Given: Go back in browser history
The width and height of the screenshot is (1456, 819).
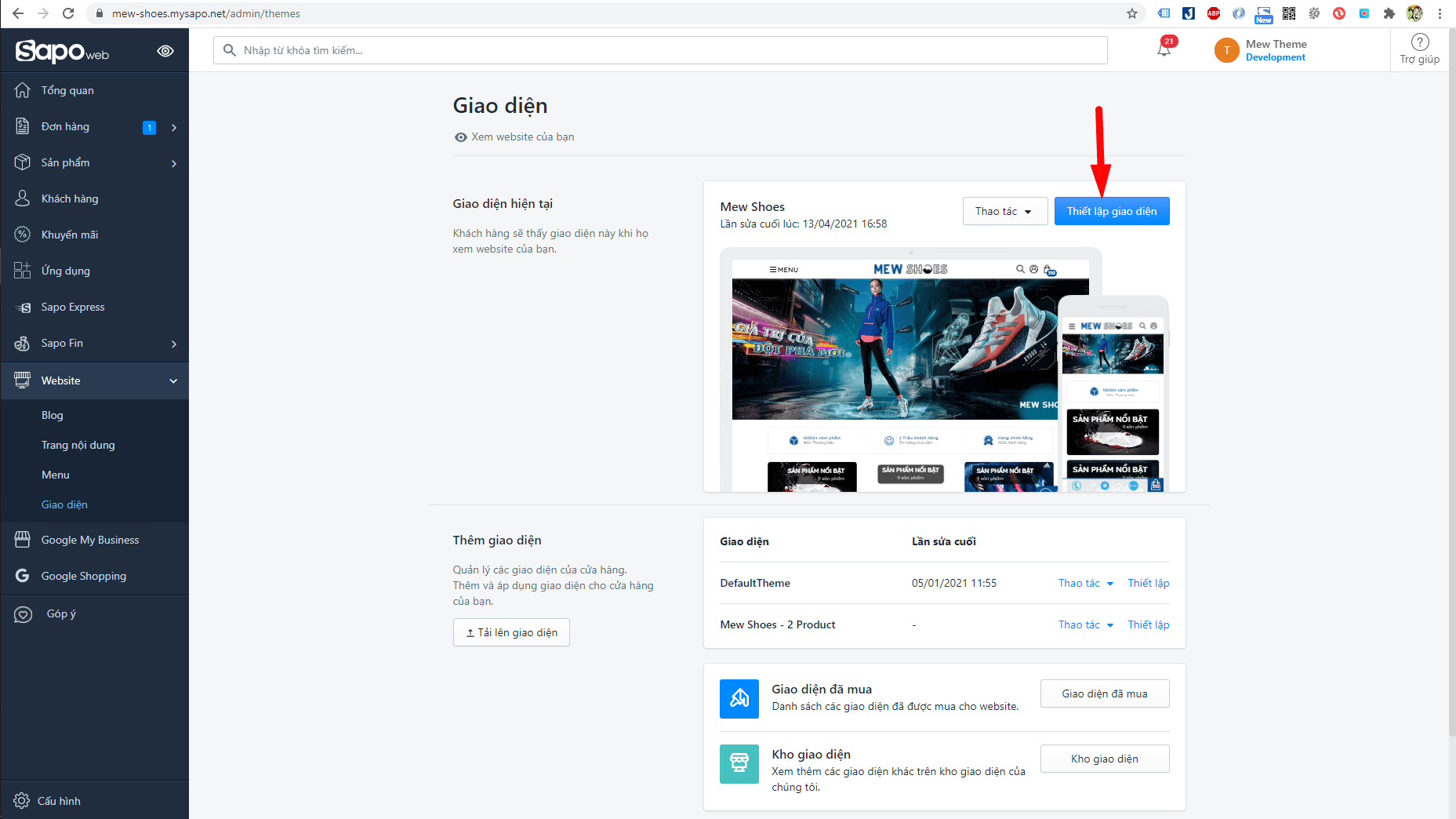Looking at the screenshot, I should click(18, 13).
